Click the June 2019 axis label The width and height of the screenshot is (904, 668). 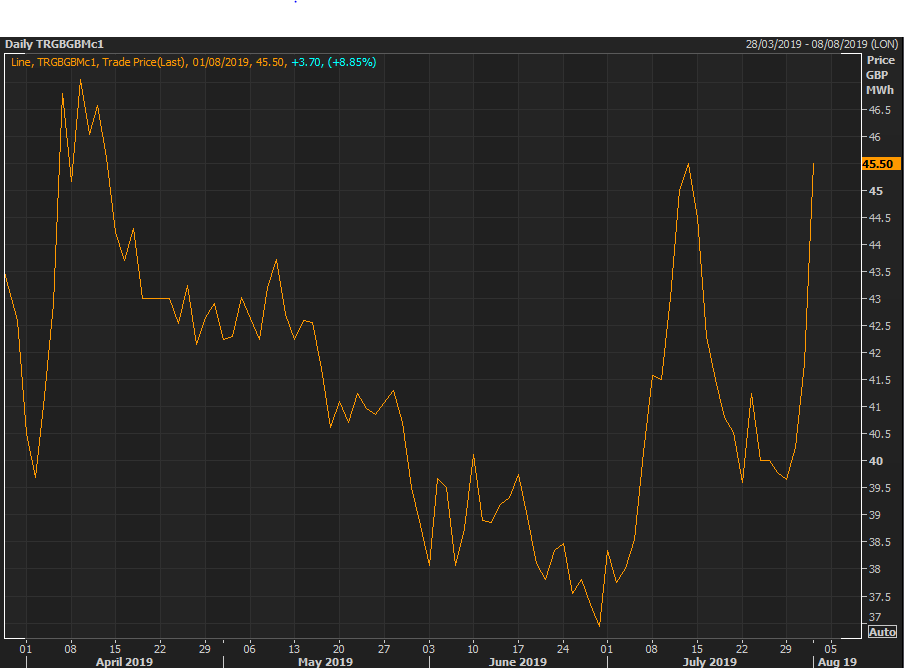coord(517,662)
